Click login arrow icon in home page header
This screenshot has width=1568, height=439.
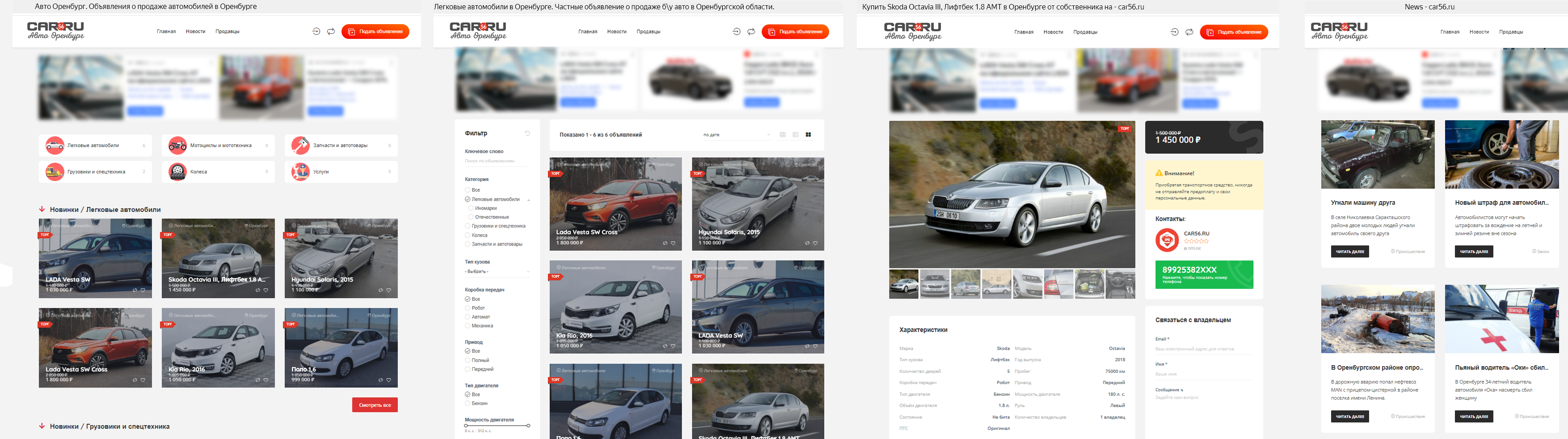316,32
